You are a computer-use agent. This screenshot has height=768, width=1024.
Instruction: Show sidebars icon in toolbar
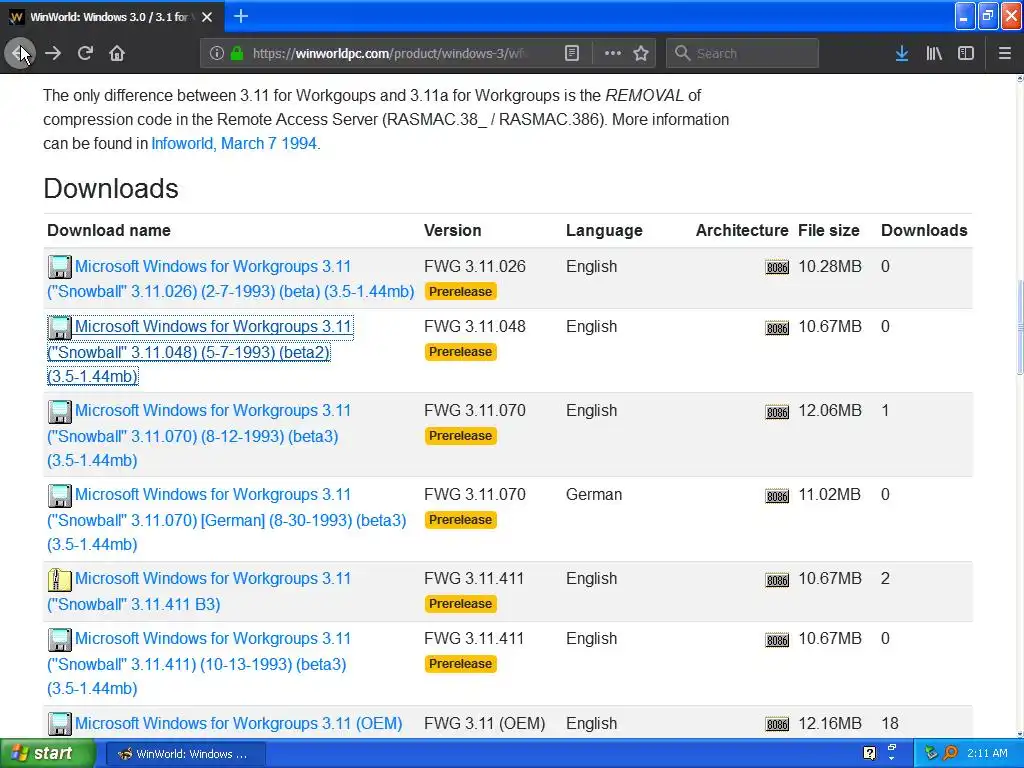[966, 53]
